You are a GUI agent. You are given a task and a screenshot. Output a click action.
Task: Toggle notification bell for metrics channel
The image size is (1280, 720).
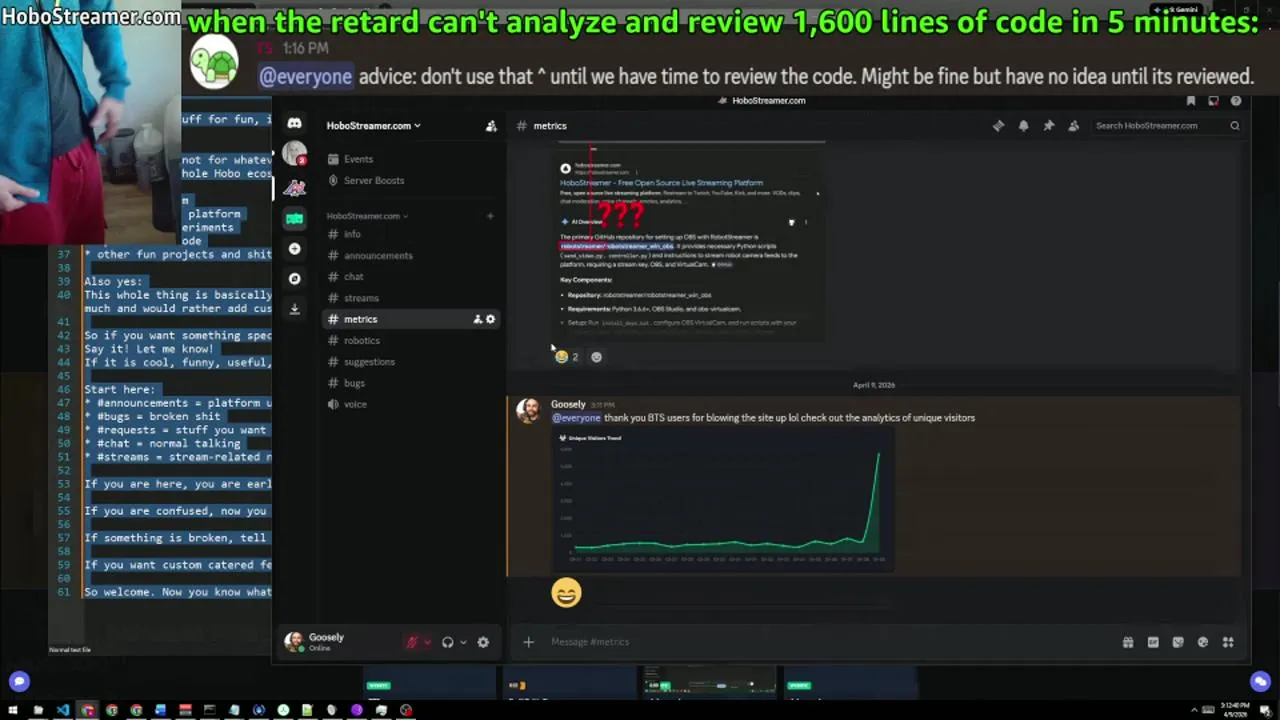tap(1023, 126)
